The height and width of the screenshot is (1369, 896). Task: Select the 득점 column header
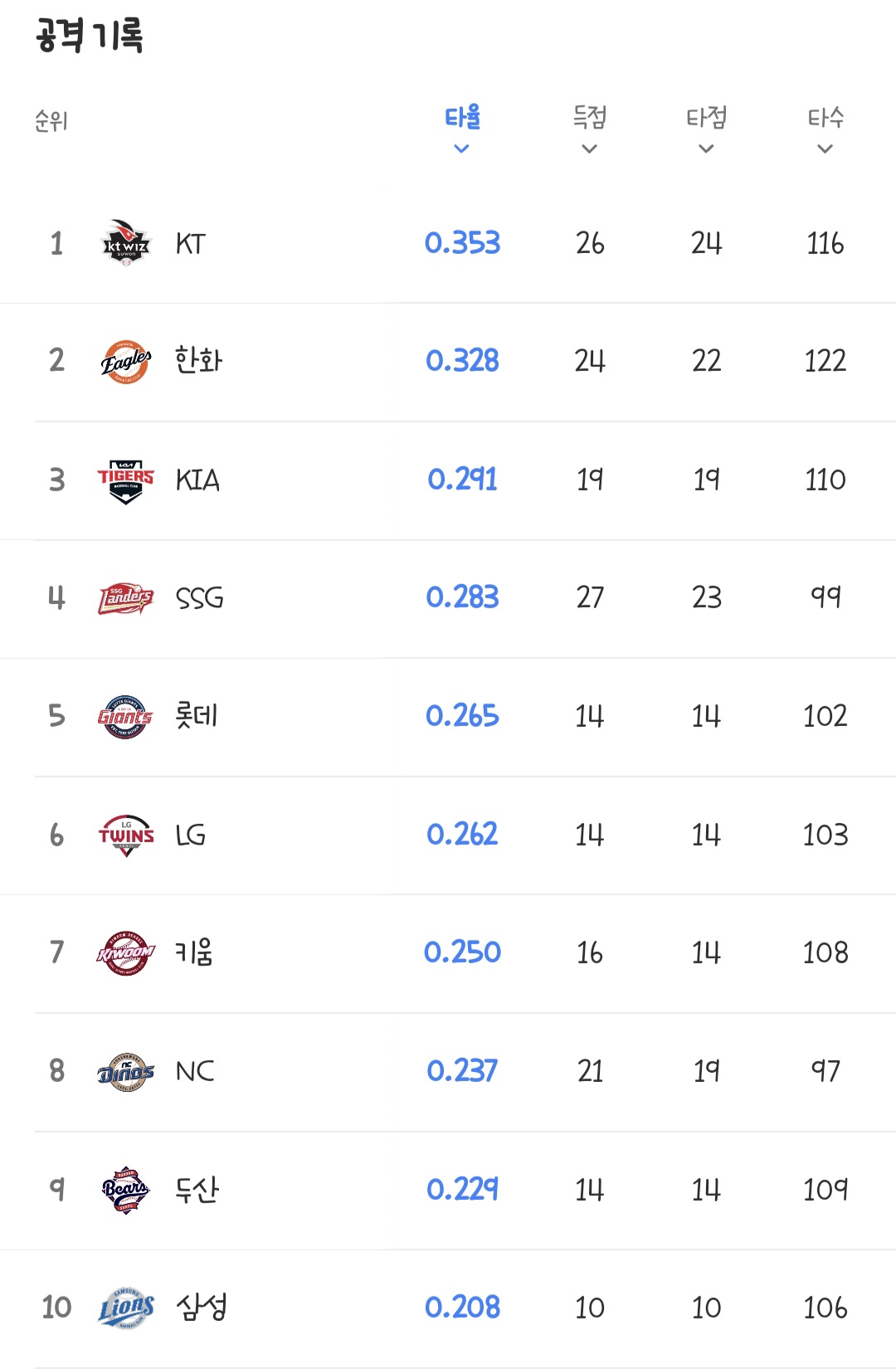pyautogui.click(x=589, y=118)
